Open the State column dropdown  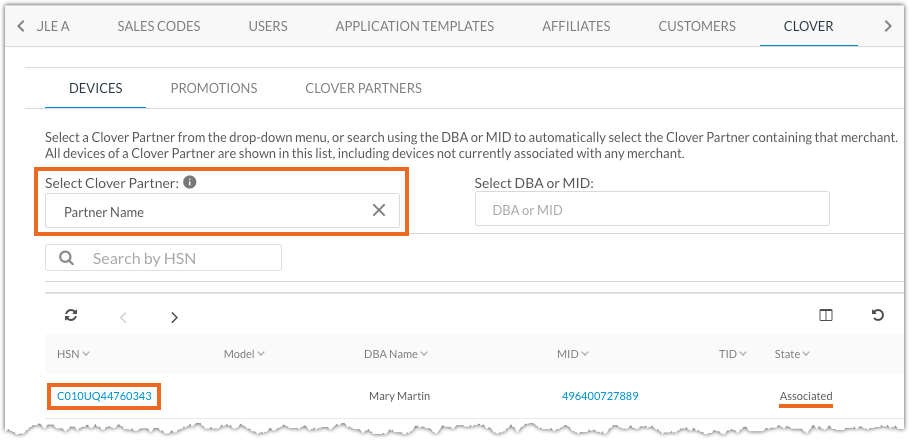[806, 354]
